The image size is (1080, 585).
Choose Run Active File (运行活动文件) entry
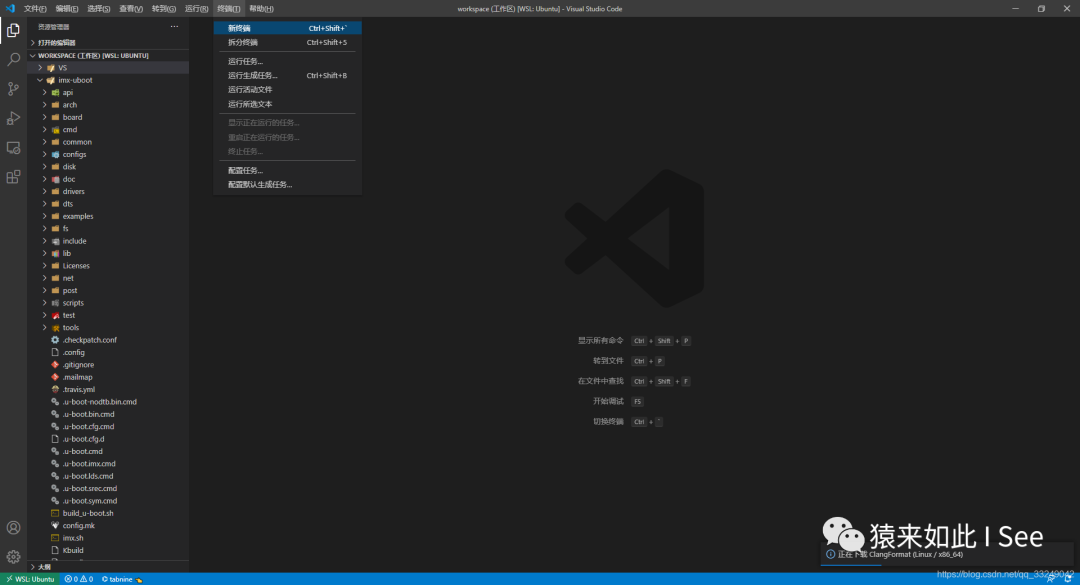click(x=287, y=90)
